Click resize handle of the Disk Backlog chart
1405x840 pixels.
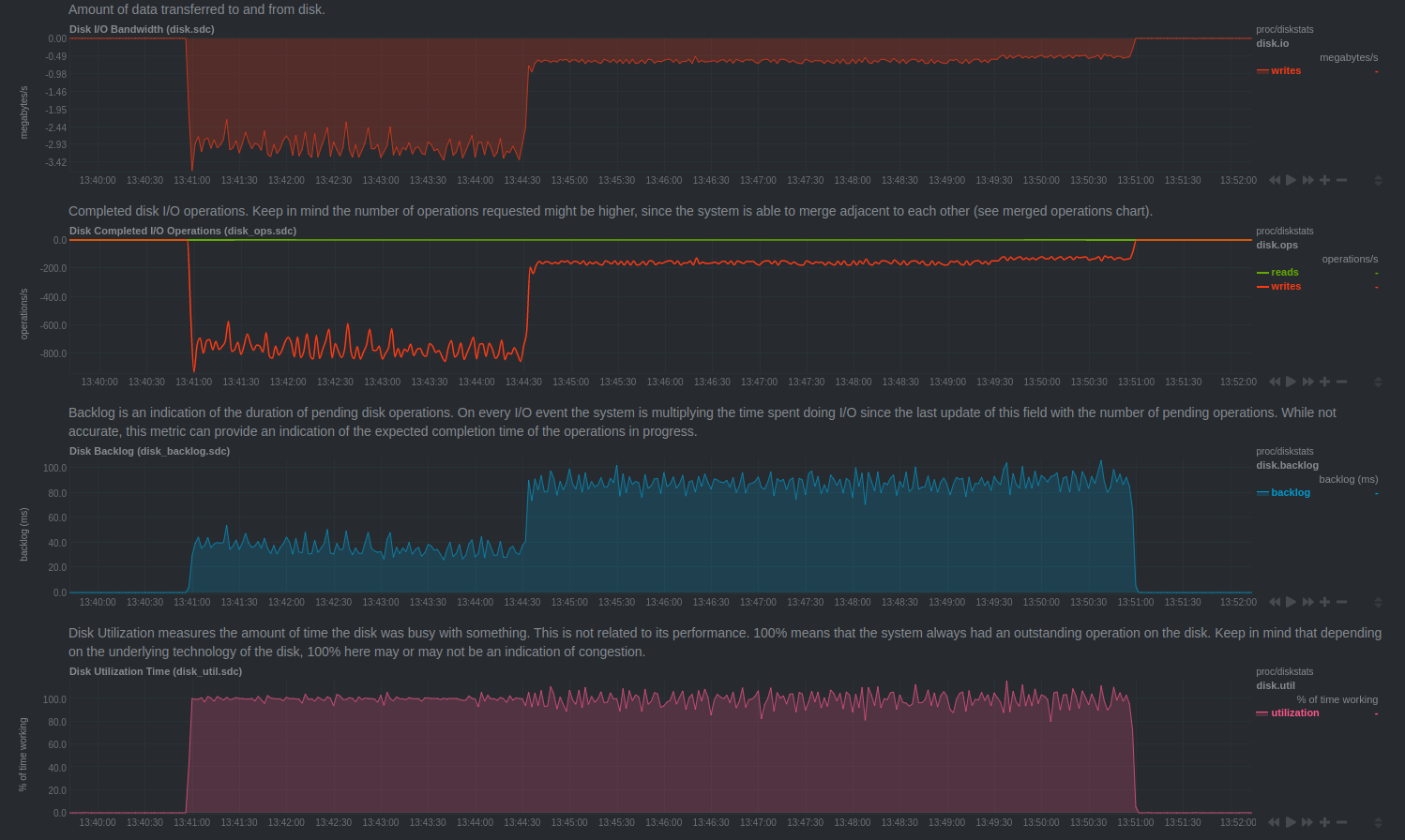[x=1378, y=602]
